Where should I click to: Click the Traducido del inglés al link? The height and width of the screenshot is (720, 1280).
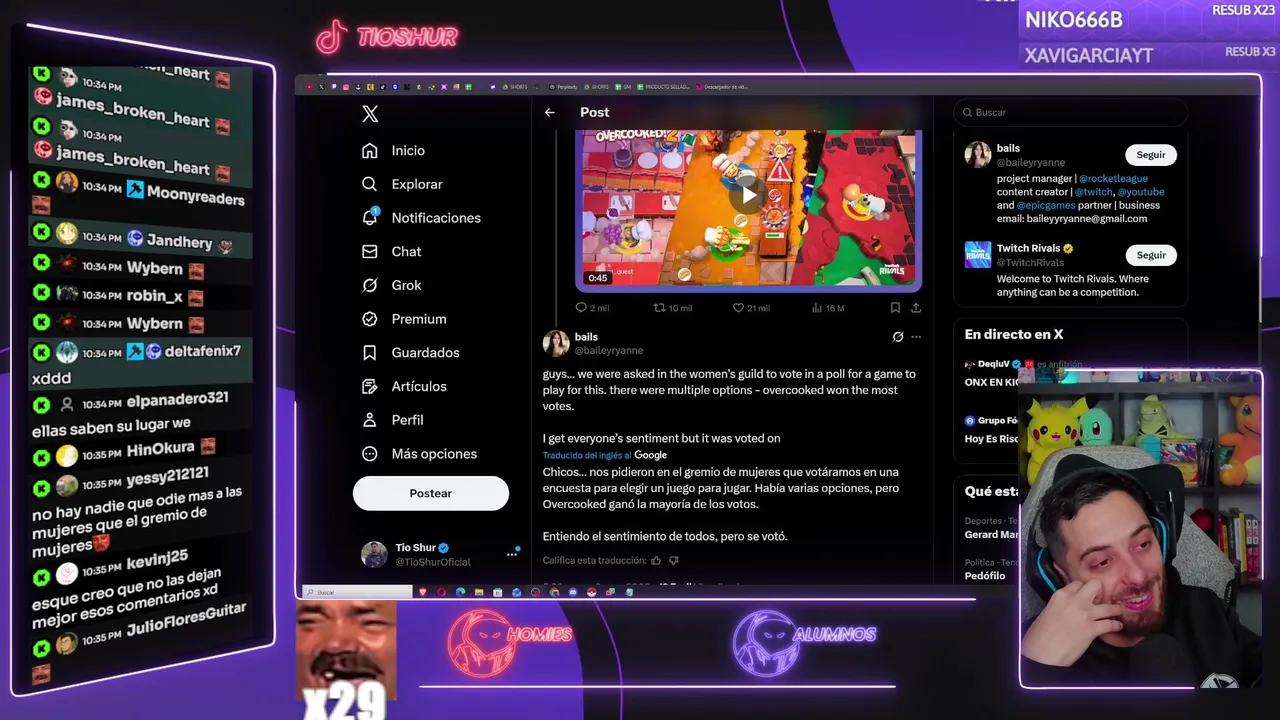point(587,455)
